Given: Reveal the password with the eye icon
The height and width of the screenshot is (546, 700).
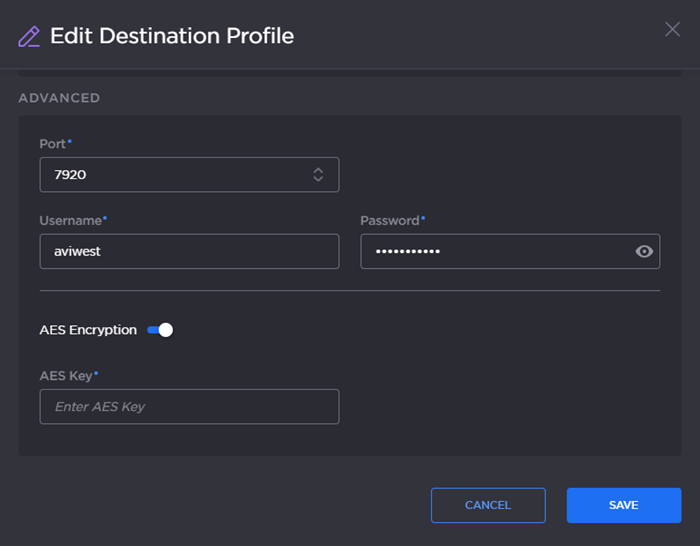Looking at the screenshot, I should [644, 252].
